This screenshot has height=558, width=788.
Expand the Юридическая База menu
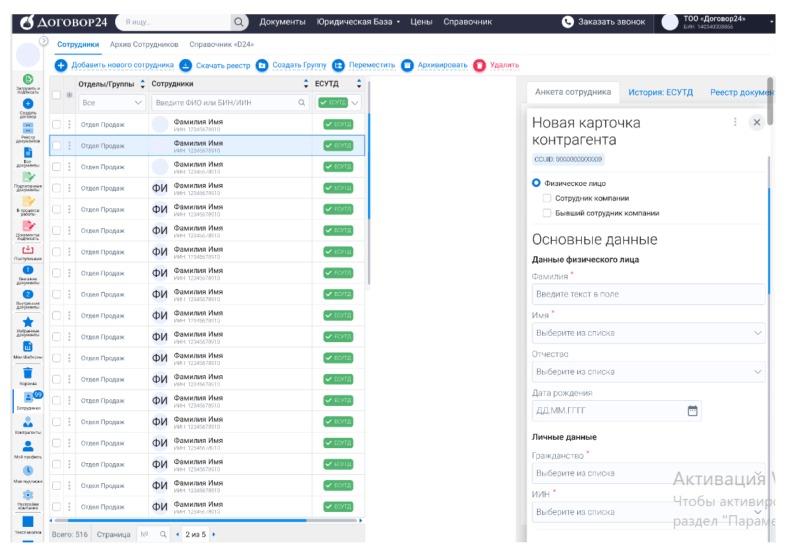357,22
